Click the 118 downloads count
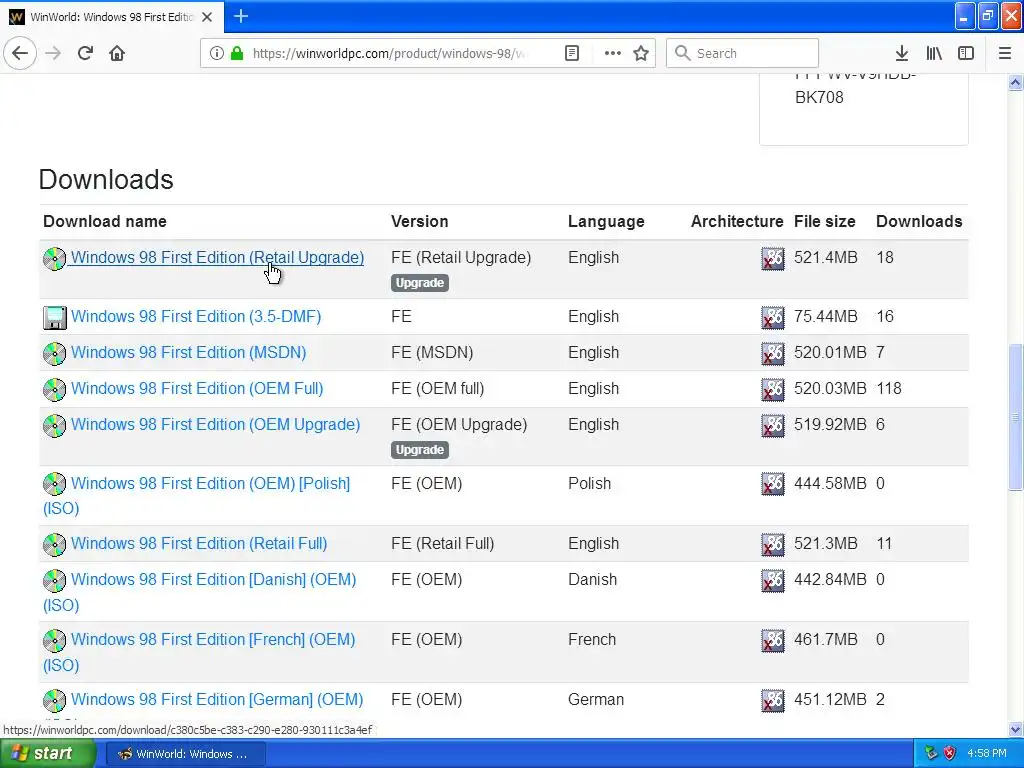Image resolution: width=1024 pixels, height=768 pixels. pos(889,389)
